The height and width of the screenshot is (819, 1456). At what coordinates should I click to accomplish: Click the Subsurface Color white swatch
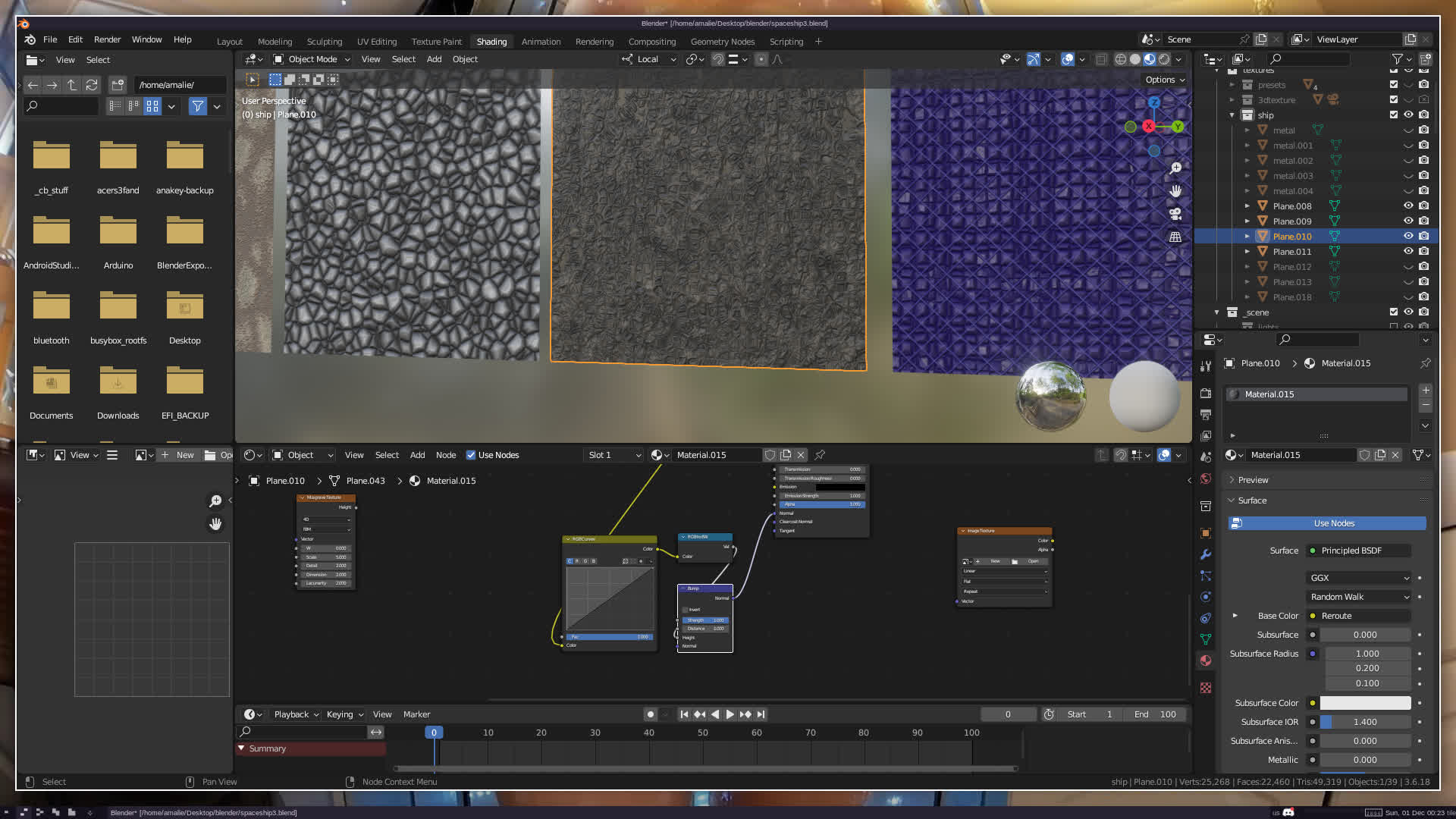tap(1365, 703)
